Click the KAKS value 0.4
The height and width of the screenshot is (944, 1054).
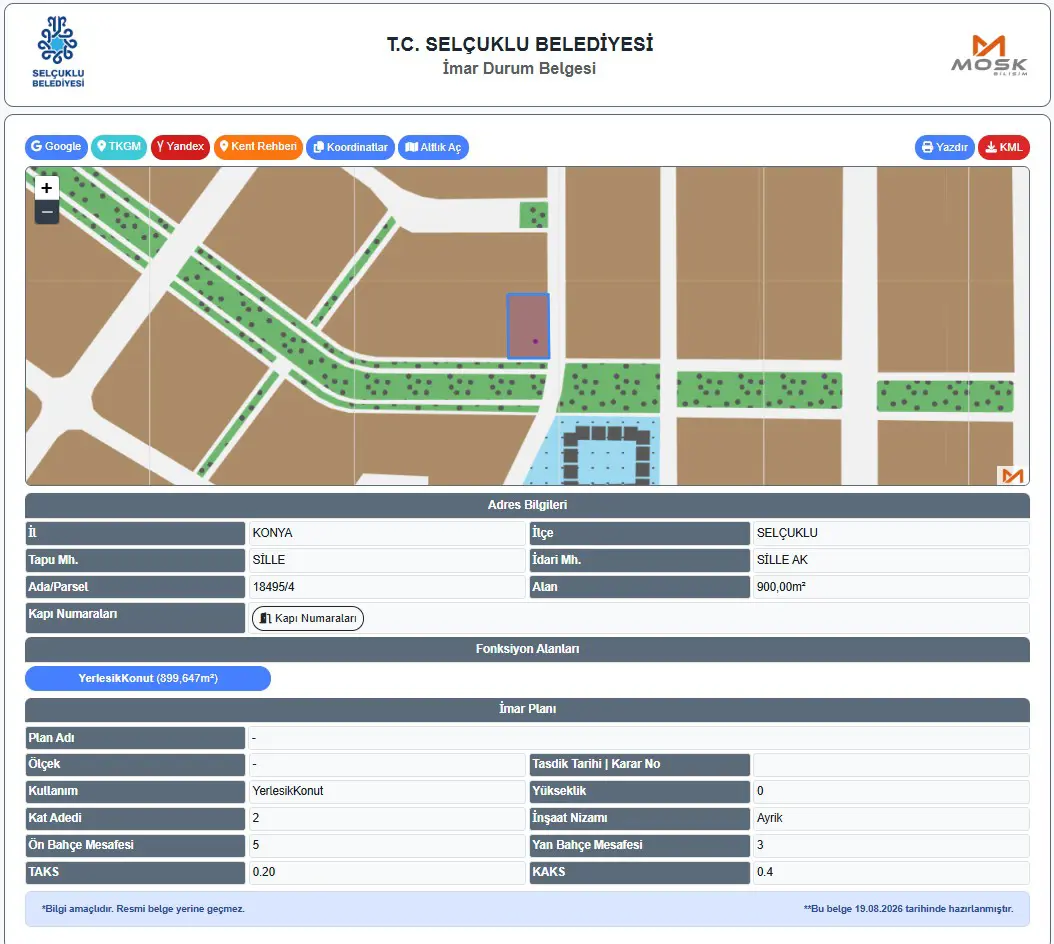click(891, 872)
